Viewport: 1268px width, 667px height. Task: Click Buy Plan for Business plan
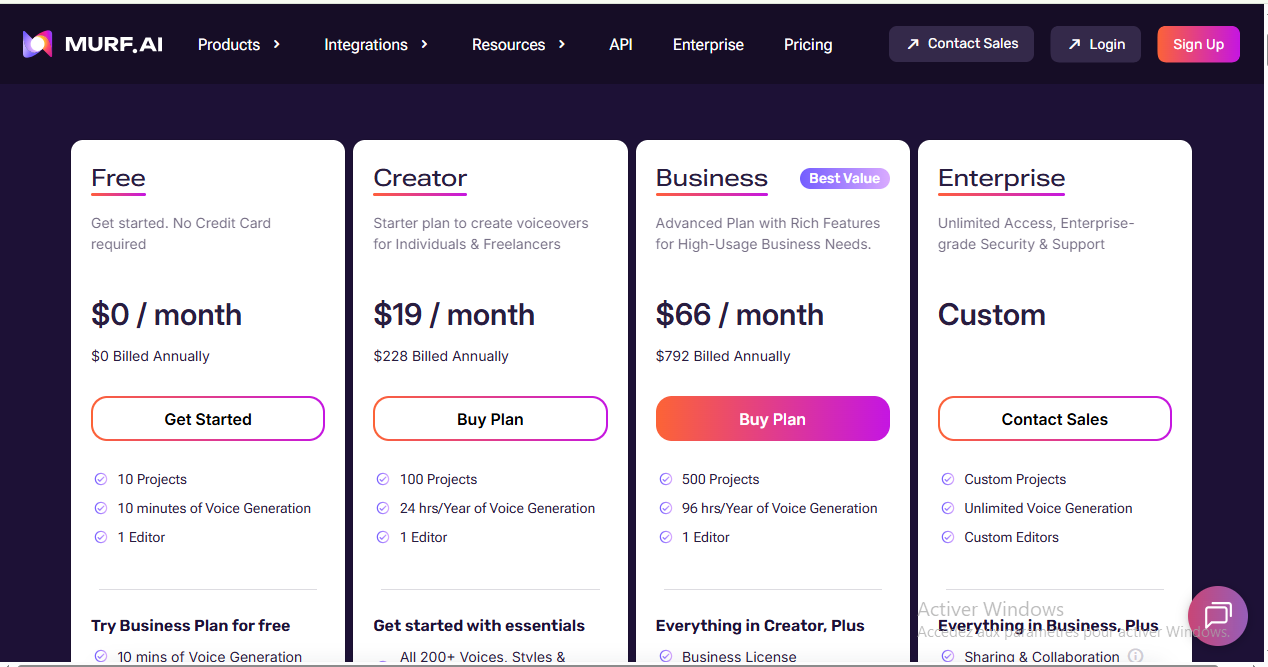773,419
